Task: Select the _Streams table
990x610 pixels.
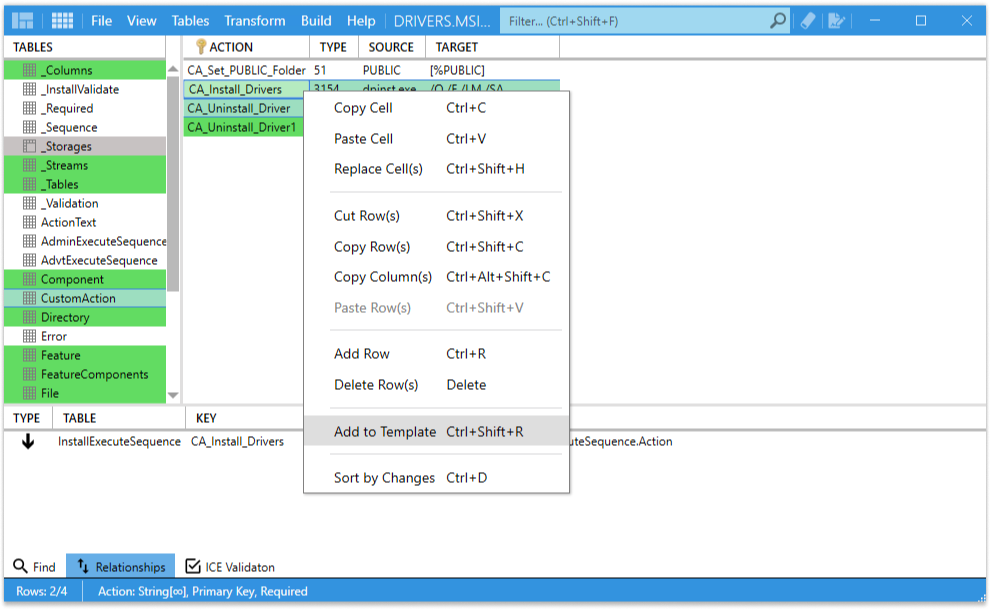Action: point(85,165)
